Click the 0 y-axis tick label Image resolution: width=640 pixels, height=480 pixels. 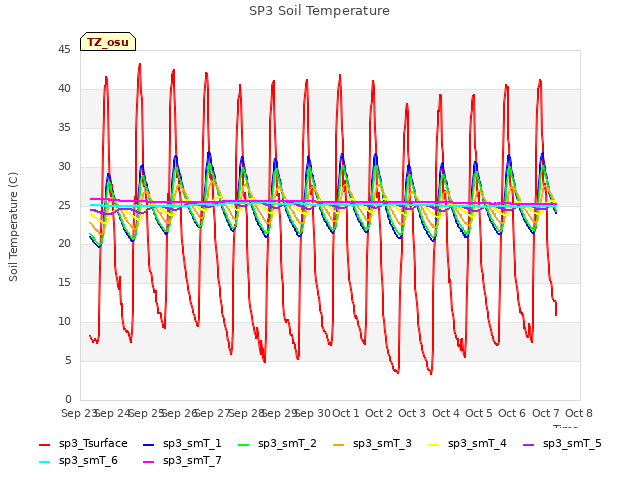click(68, 399)
